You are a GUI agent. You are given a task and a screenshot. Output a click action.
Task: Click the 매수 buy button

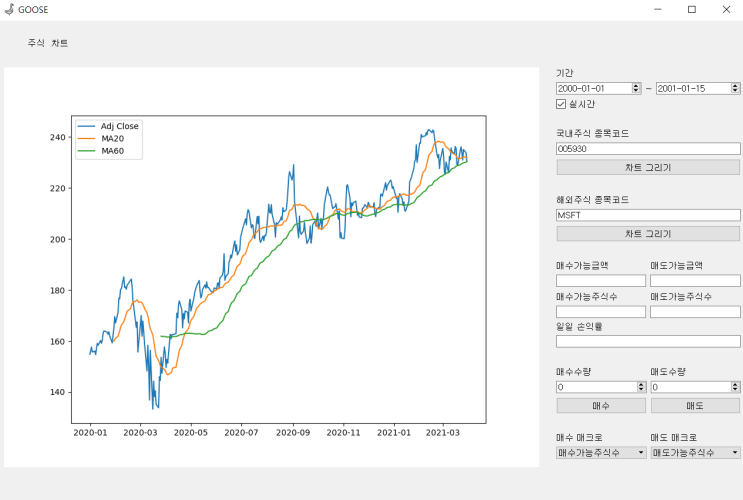[x=601, y=406]
